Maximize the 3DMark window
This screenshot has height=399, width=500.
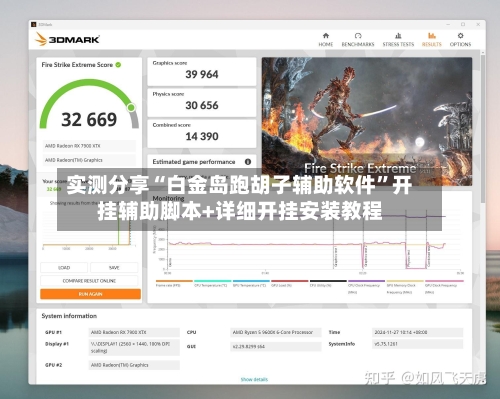click(x=463, y=24)
